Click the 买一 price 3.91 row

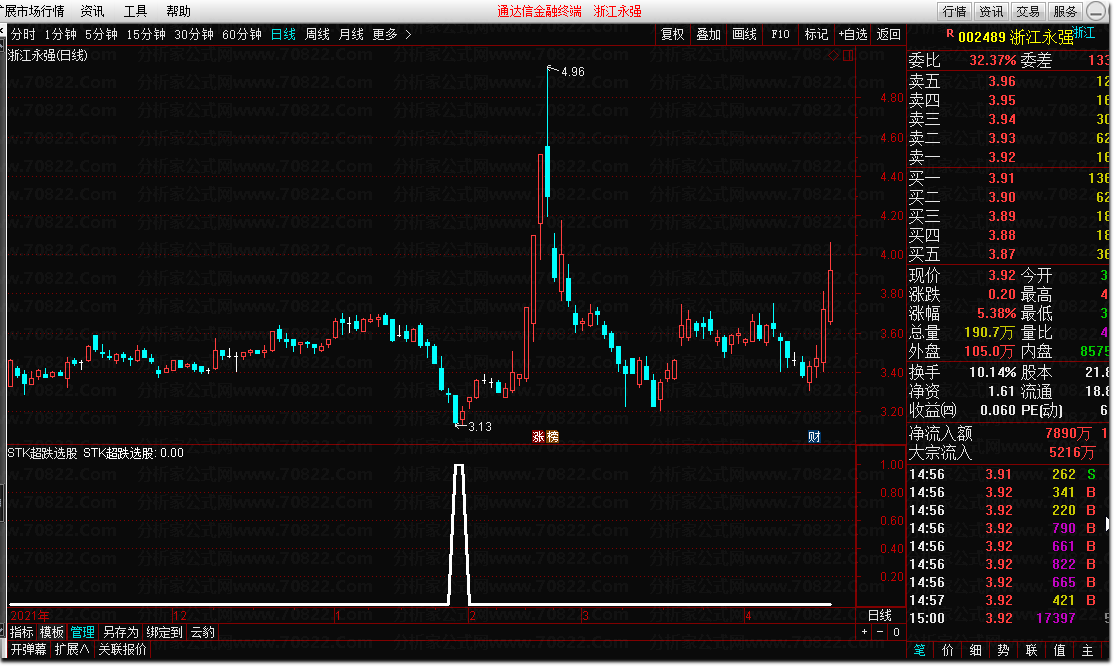coord(1008,178)
